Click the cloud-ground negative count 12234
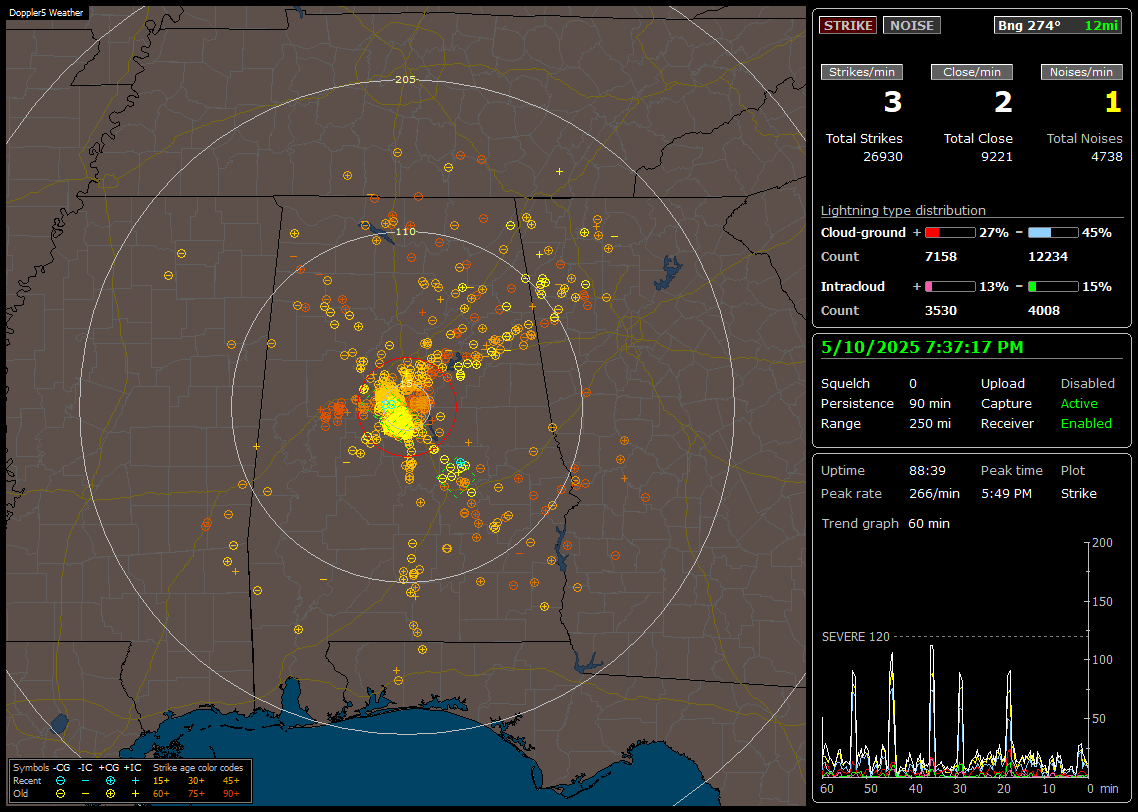 (x=1048, y=257)
